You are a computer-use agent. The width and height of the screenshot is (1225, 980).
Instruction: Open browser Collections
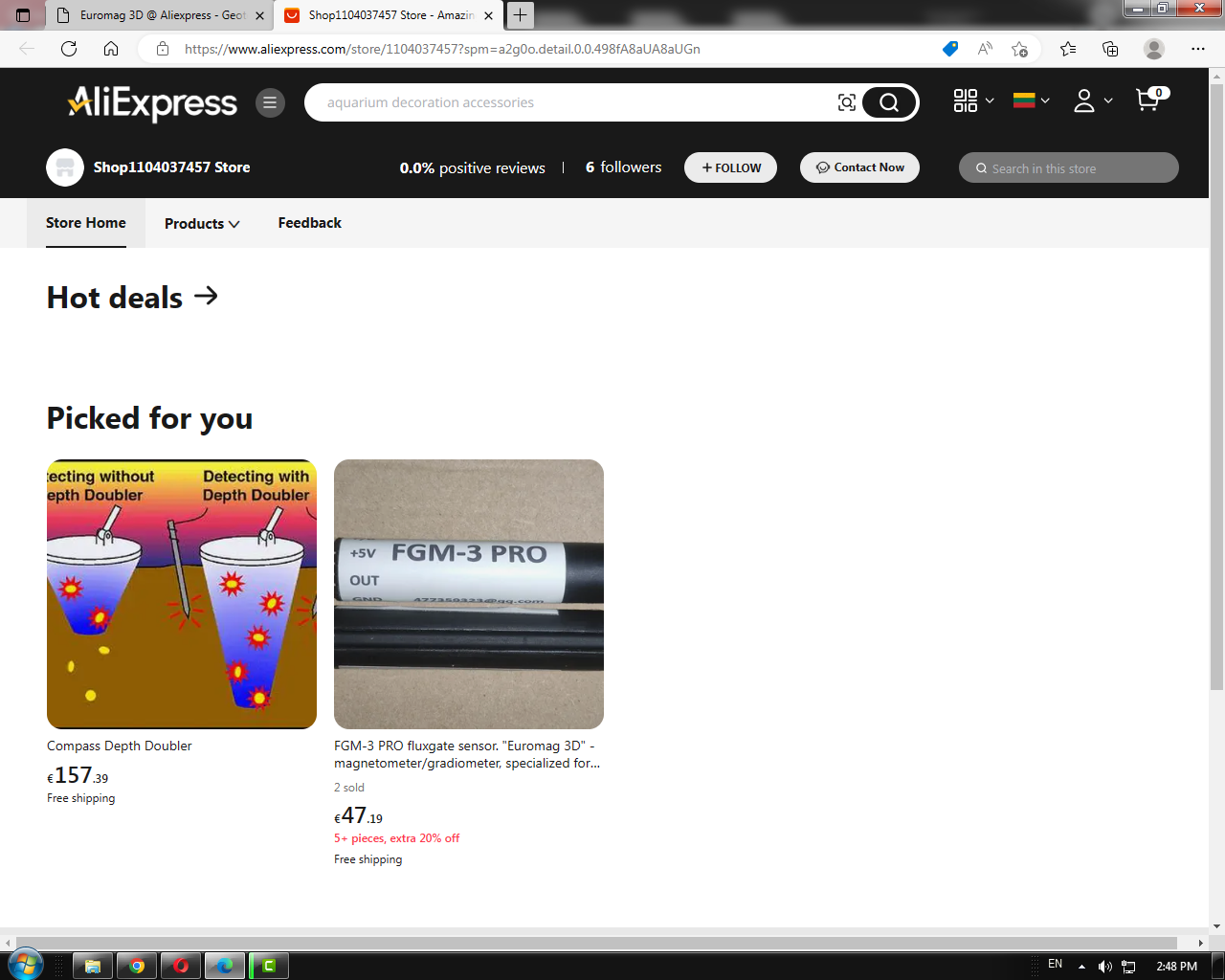coord(1110,49)
